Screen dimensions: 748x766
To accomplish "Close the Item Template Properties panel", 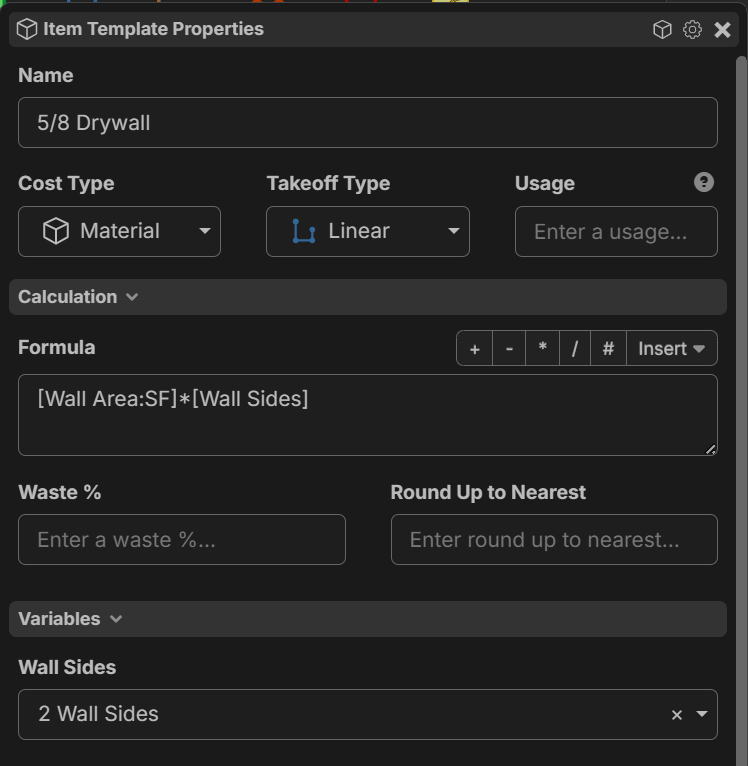I will 722,29.
